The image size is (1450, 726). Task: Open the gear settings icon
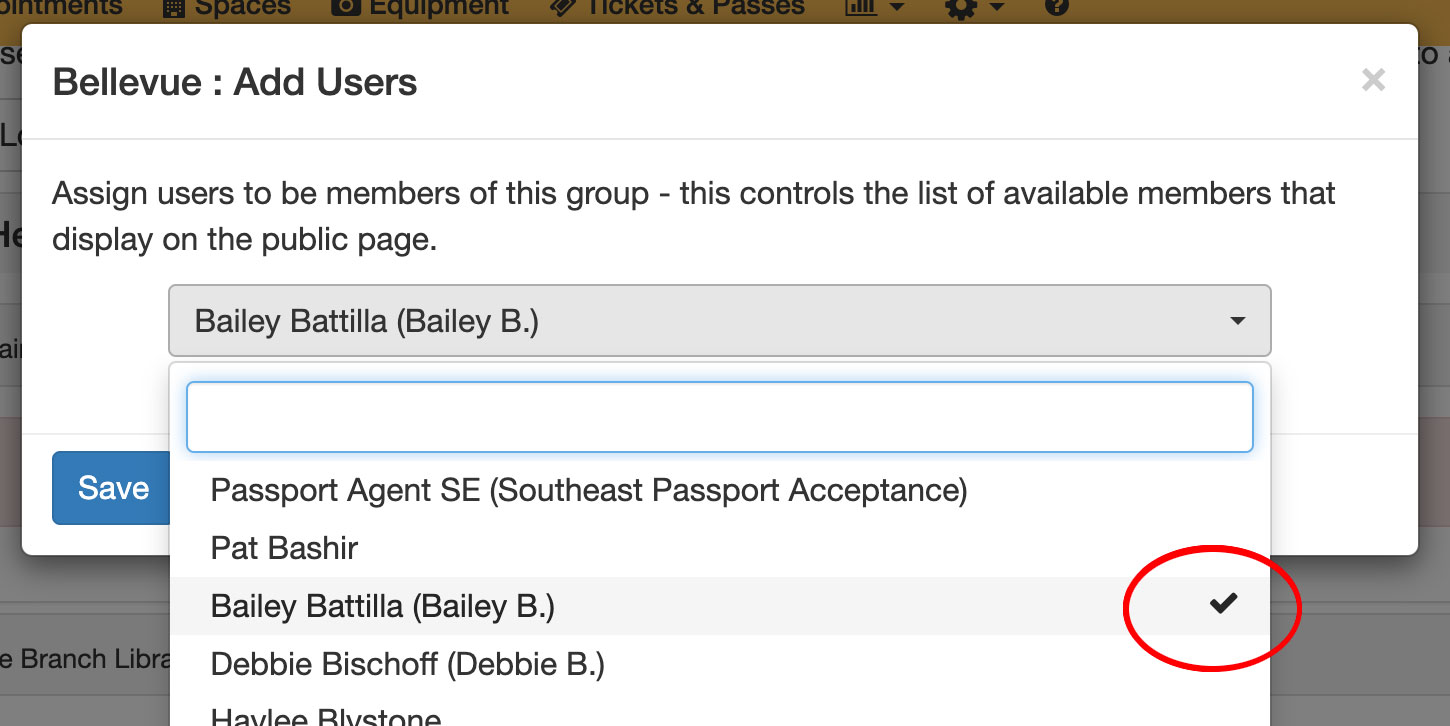(960, 7)
